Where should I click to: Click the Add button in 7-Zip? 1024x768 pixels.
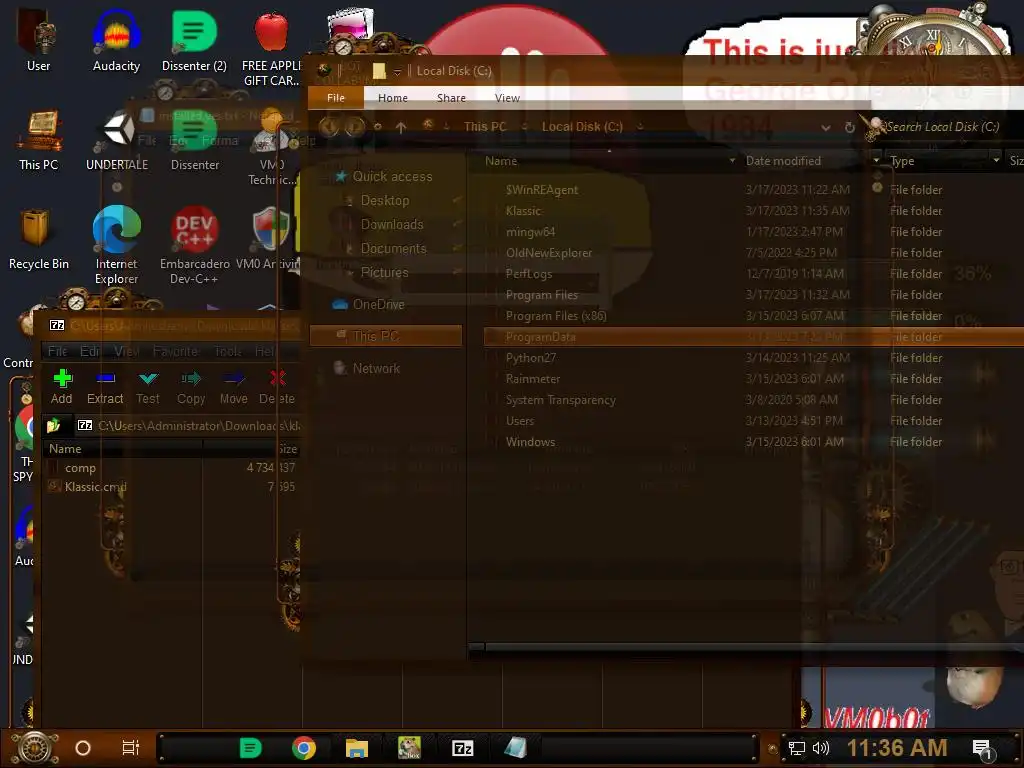(61, 387)
